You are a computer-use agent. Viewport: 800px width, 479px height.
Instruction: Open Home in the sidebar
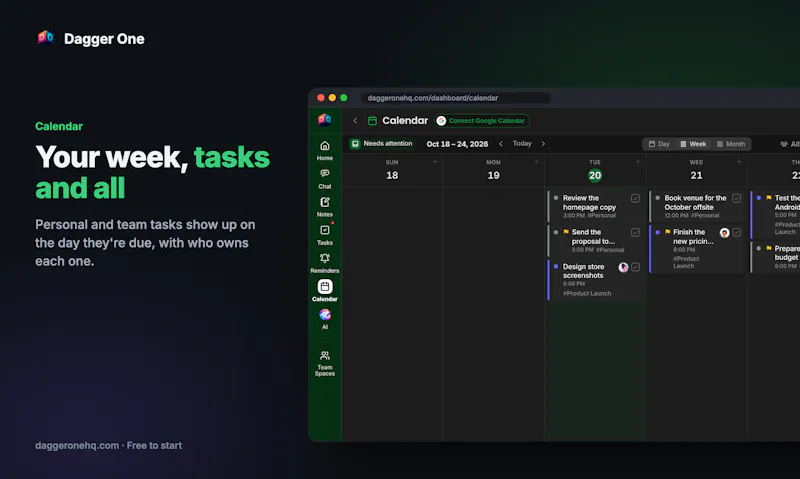click(324, 150)
